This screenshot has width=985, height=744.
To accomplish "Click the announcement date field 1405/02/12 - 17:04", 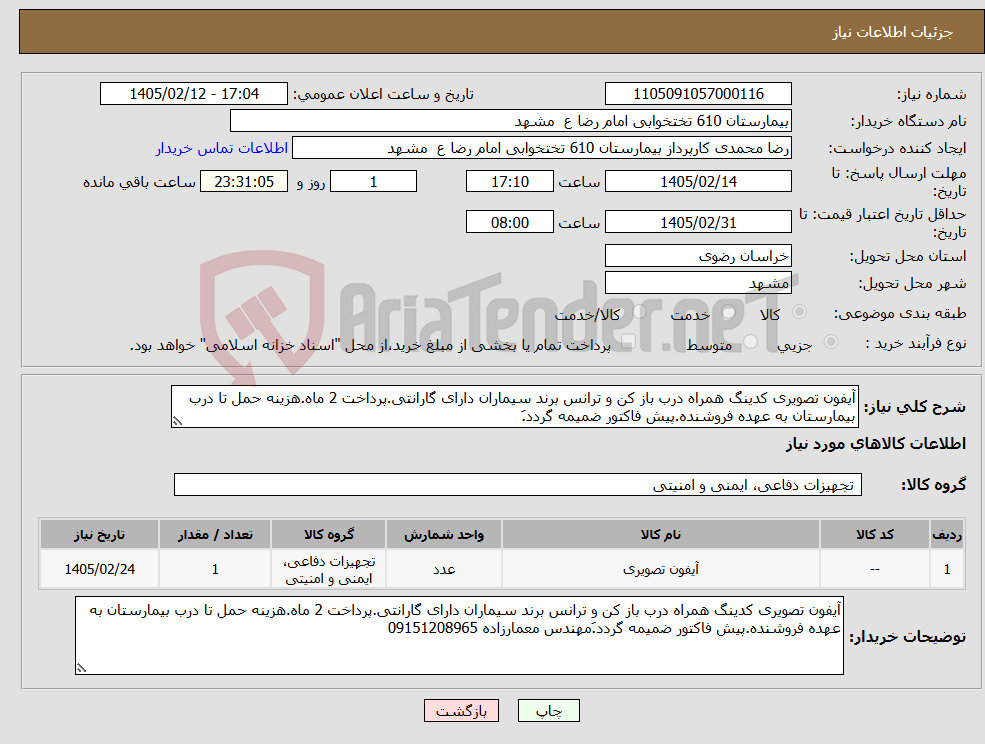I will tap(193, 94).
